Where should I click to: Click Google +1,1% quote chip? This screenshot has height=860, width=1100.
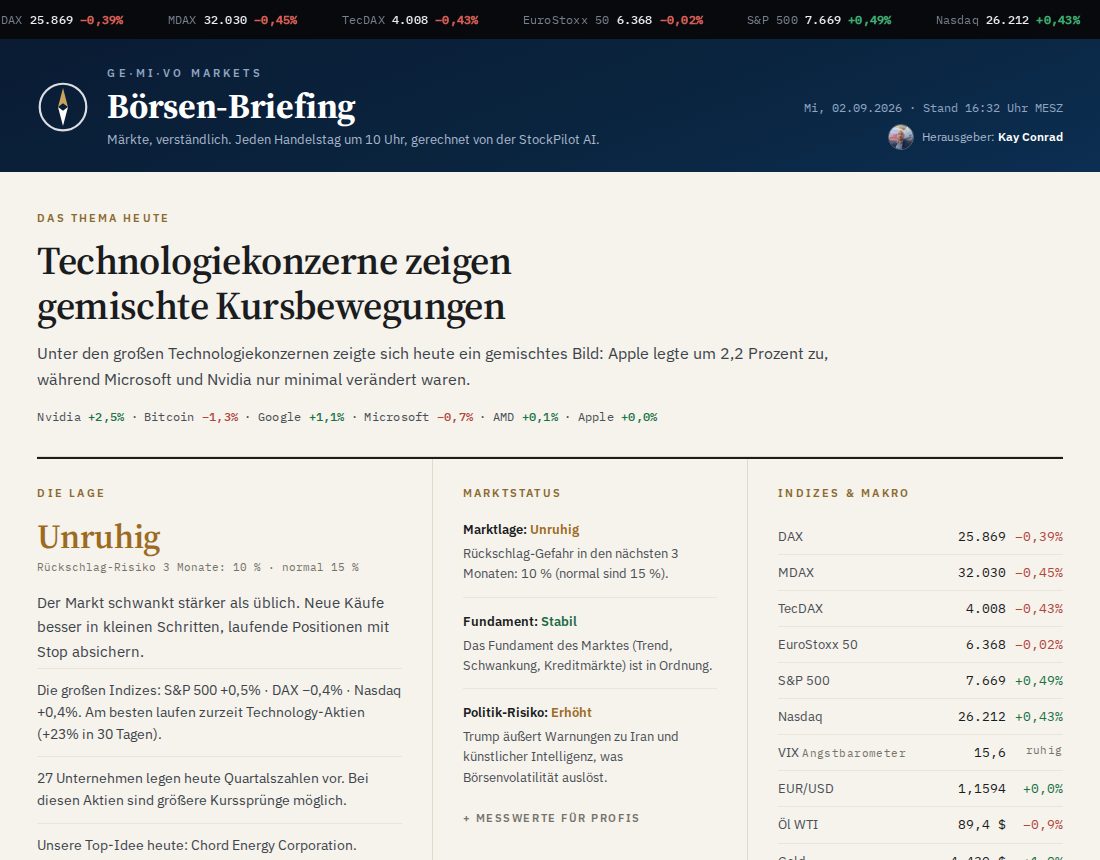pos(301,417)
